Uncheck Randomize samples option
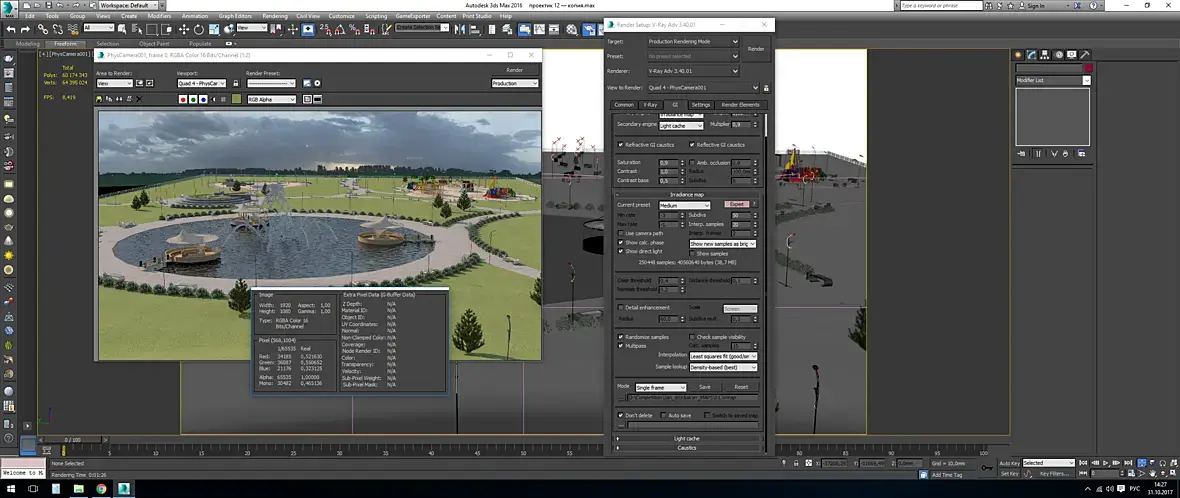The width and height of the screenshot is (1180, 498). [620, 337]
